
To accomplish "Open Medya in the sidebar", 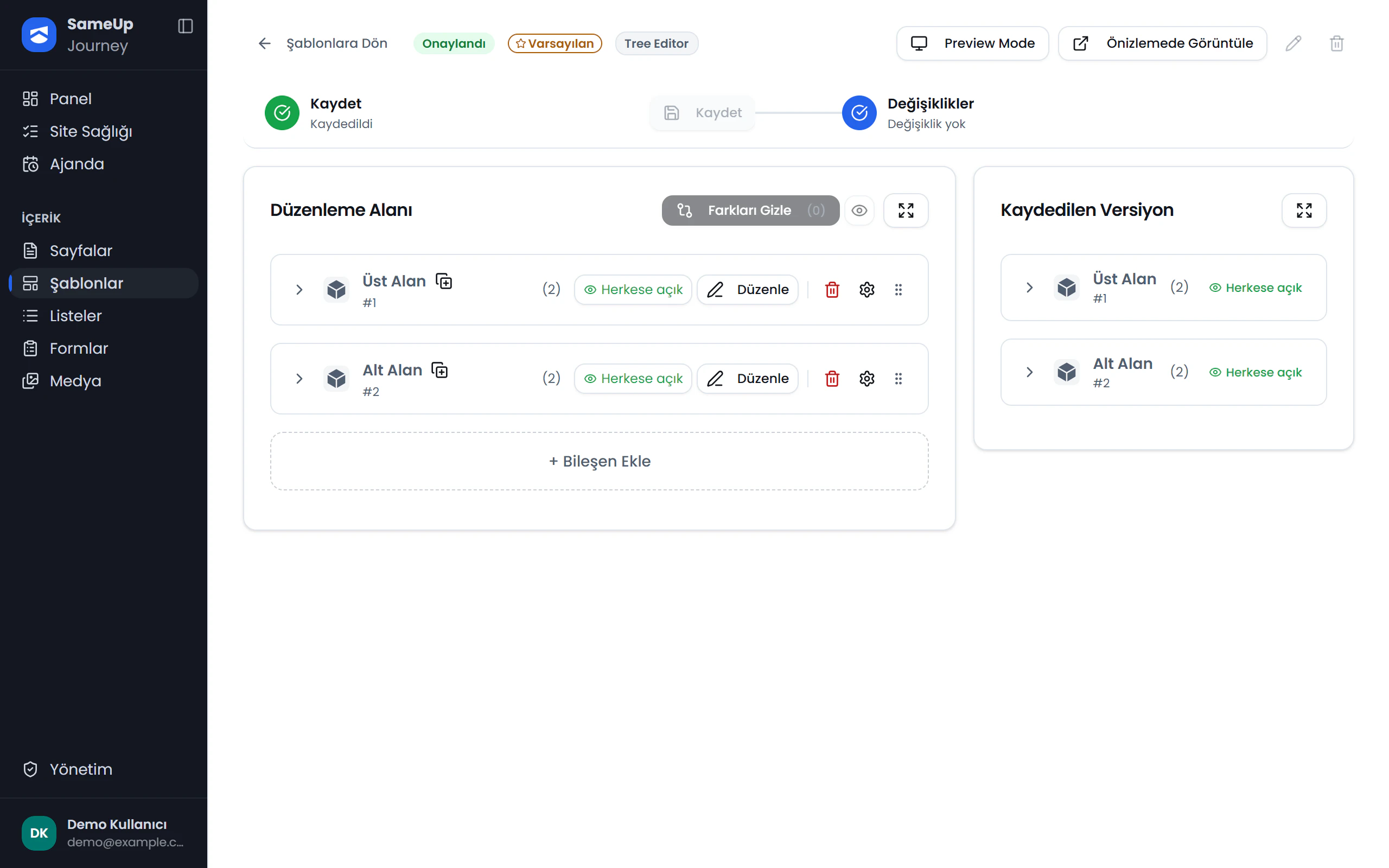I will 103,381.
